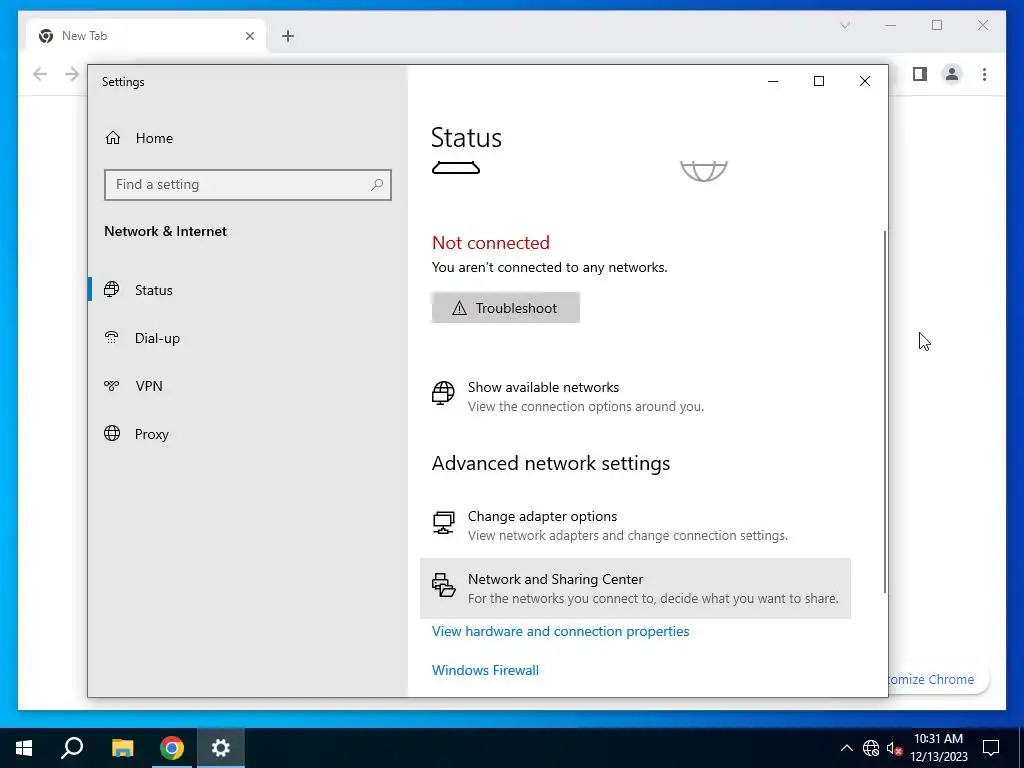Click Show available networks

[635, 396]
